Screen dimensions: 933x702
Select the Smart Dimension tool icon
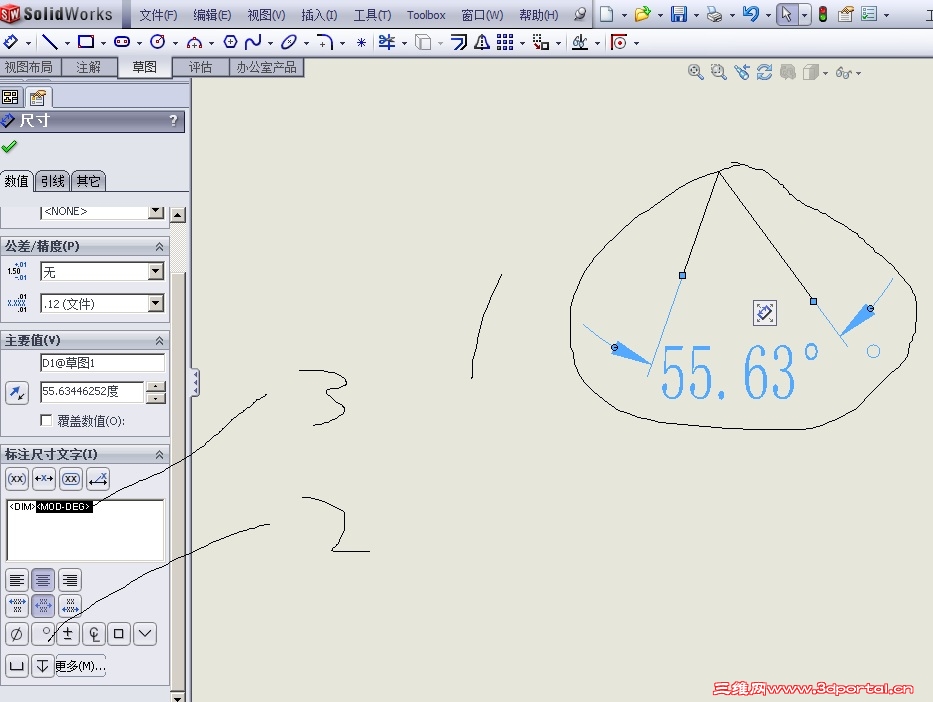pos(10,42)
